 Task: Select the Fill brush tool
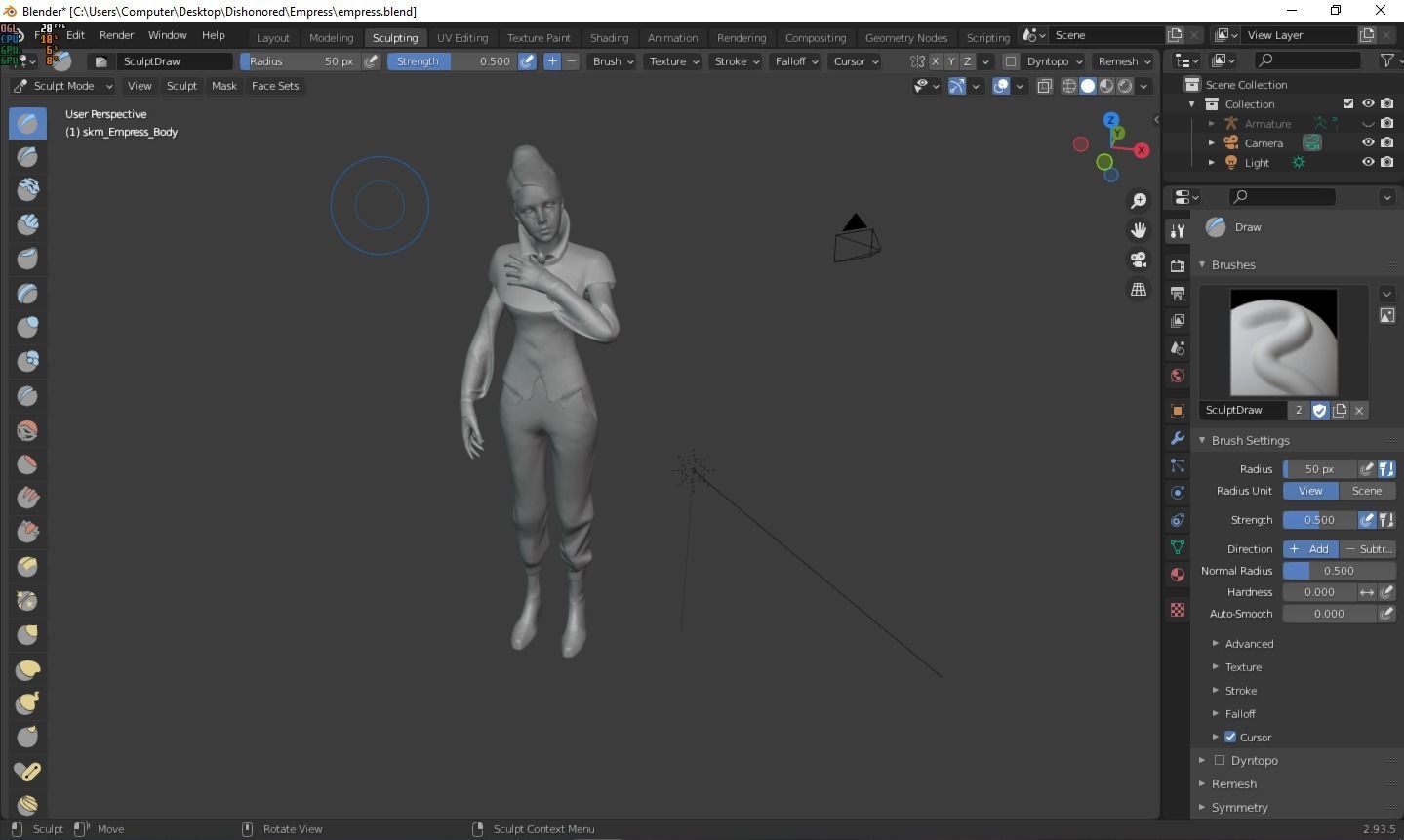point(27,498)
